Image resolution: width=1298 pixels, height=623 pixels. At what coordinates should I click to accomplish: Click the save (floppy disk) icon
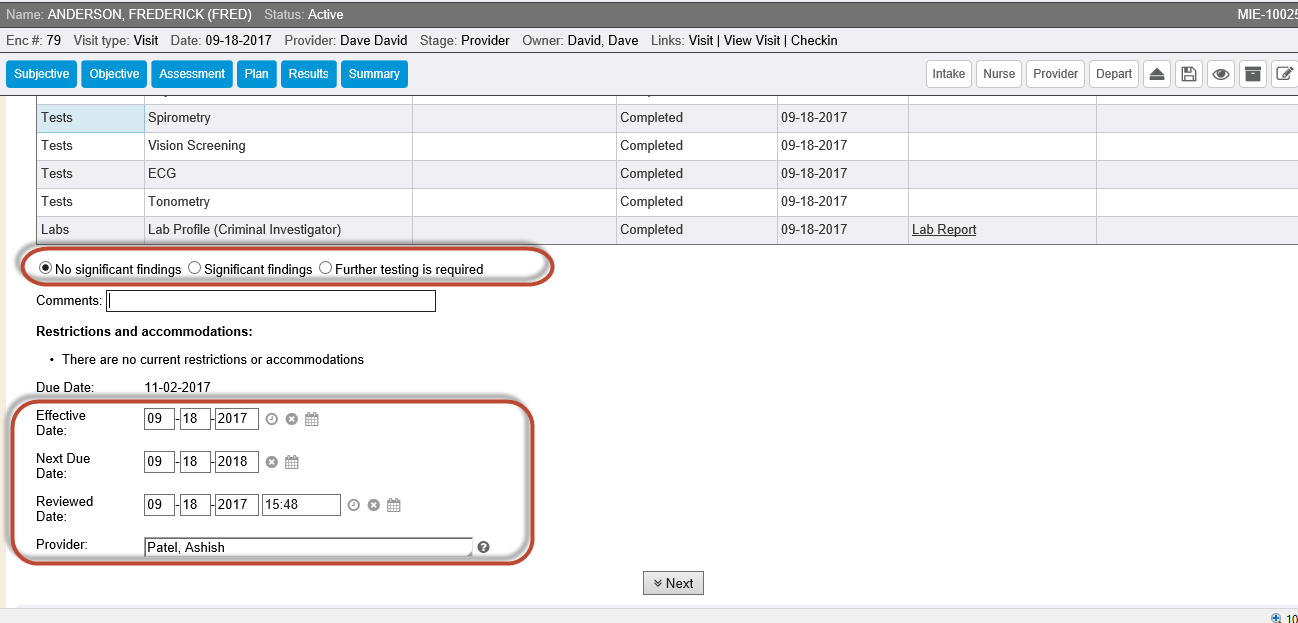pyautogui.click(x=1188, y=74)
